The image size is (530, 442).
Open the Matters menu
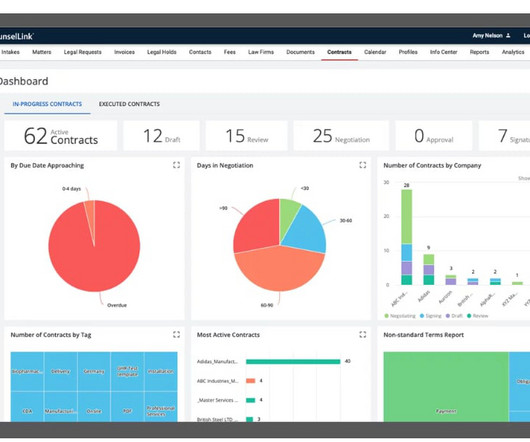coord(42,52)
